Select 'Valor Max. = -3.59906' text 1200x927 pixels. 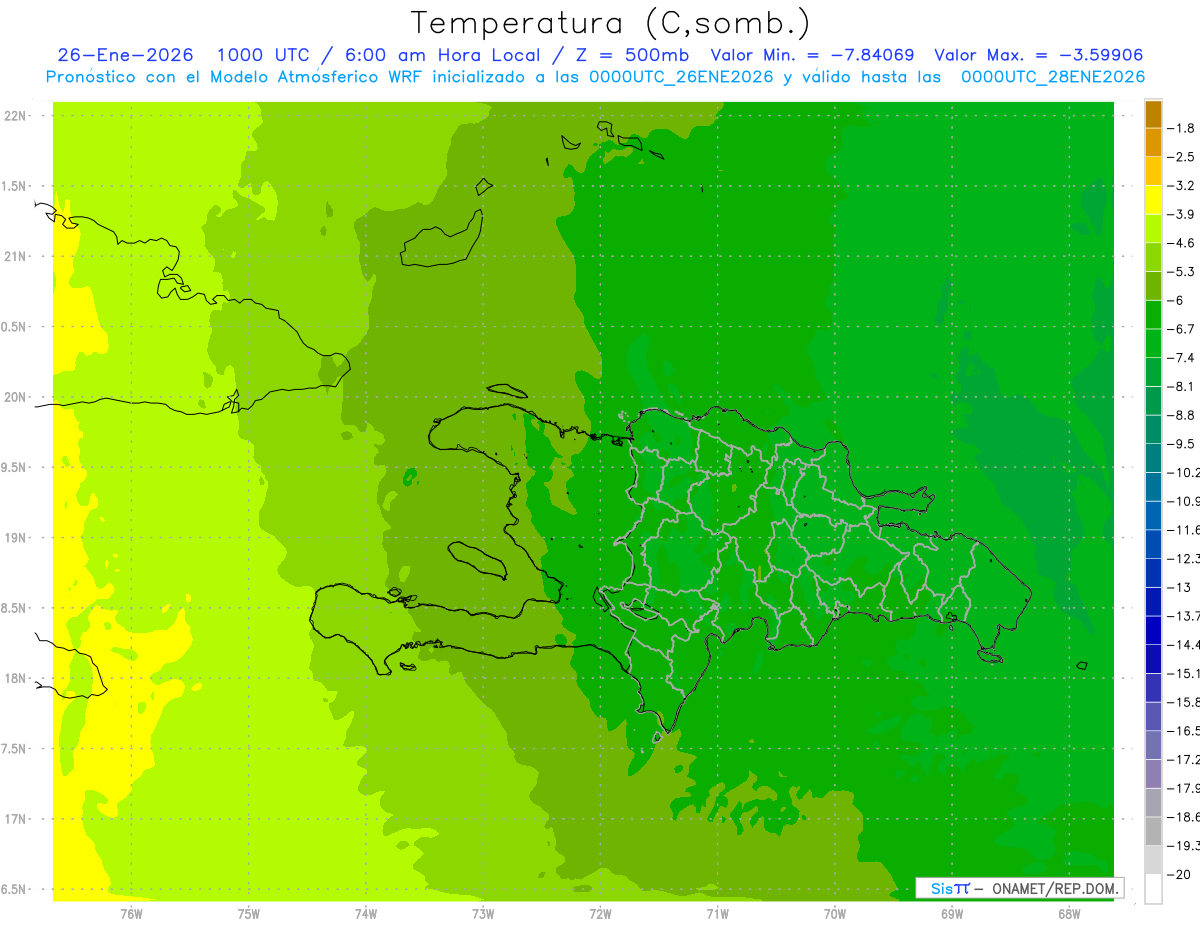[x=1038, y=55]
